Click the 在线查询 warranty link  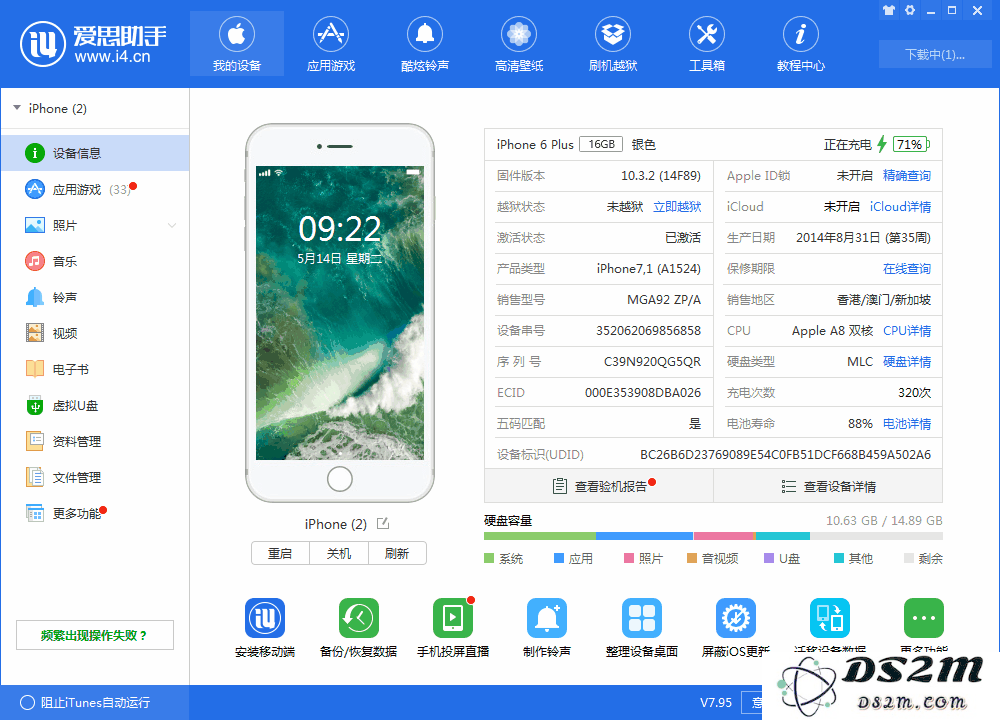pos(906,268)
